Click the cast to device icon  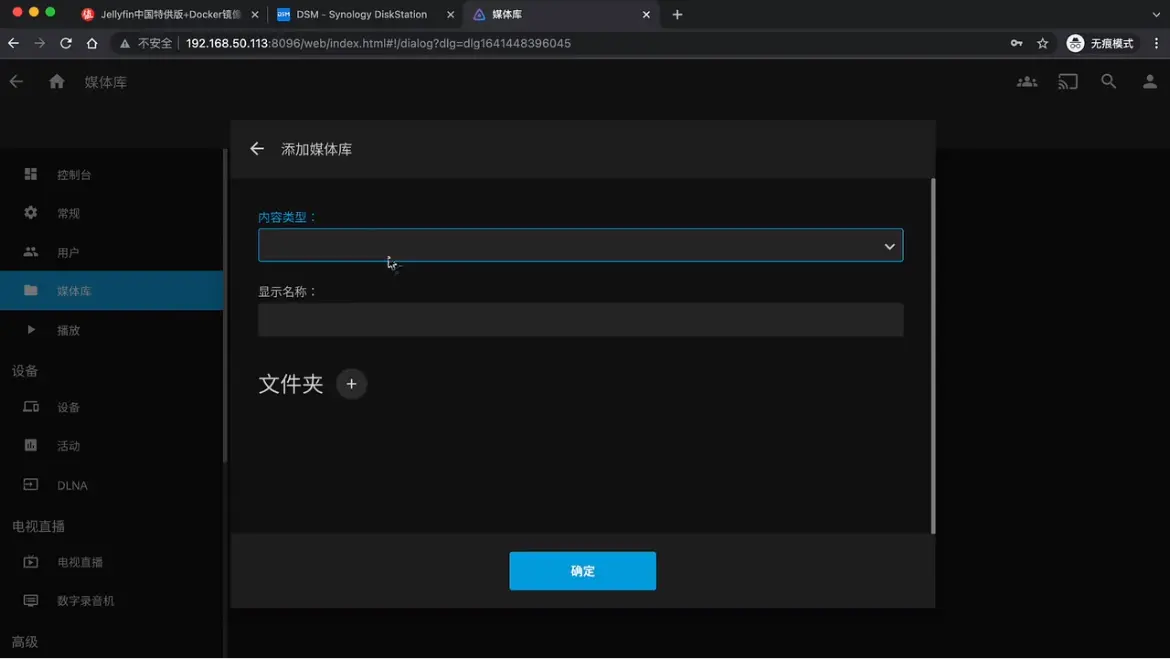click(x=1068, y=82)
